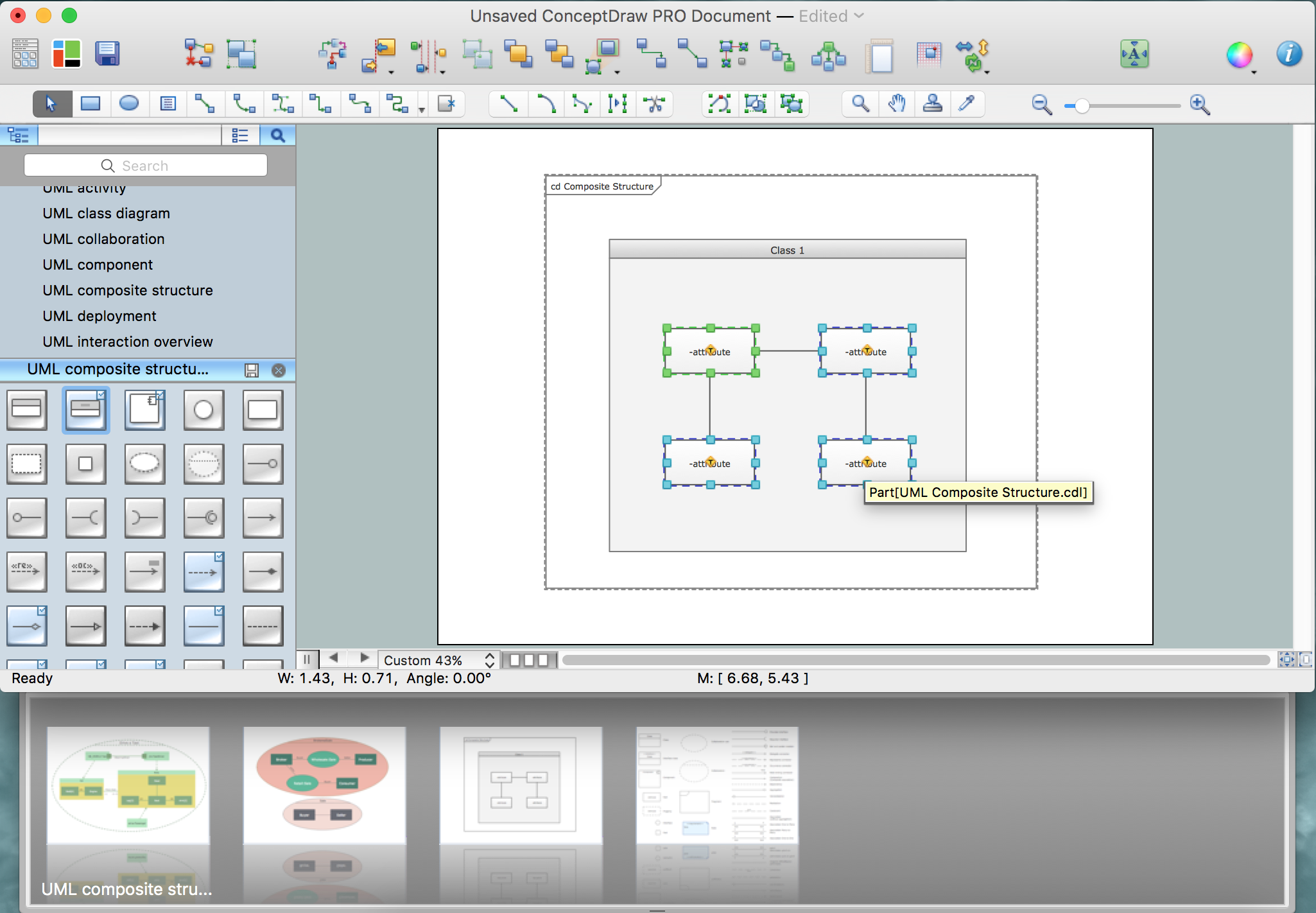Open the shapes library preview thumbnail
Screen dimensions: 1316x913
click(717, 785)
